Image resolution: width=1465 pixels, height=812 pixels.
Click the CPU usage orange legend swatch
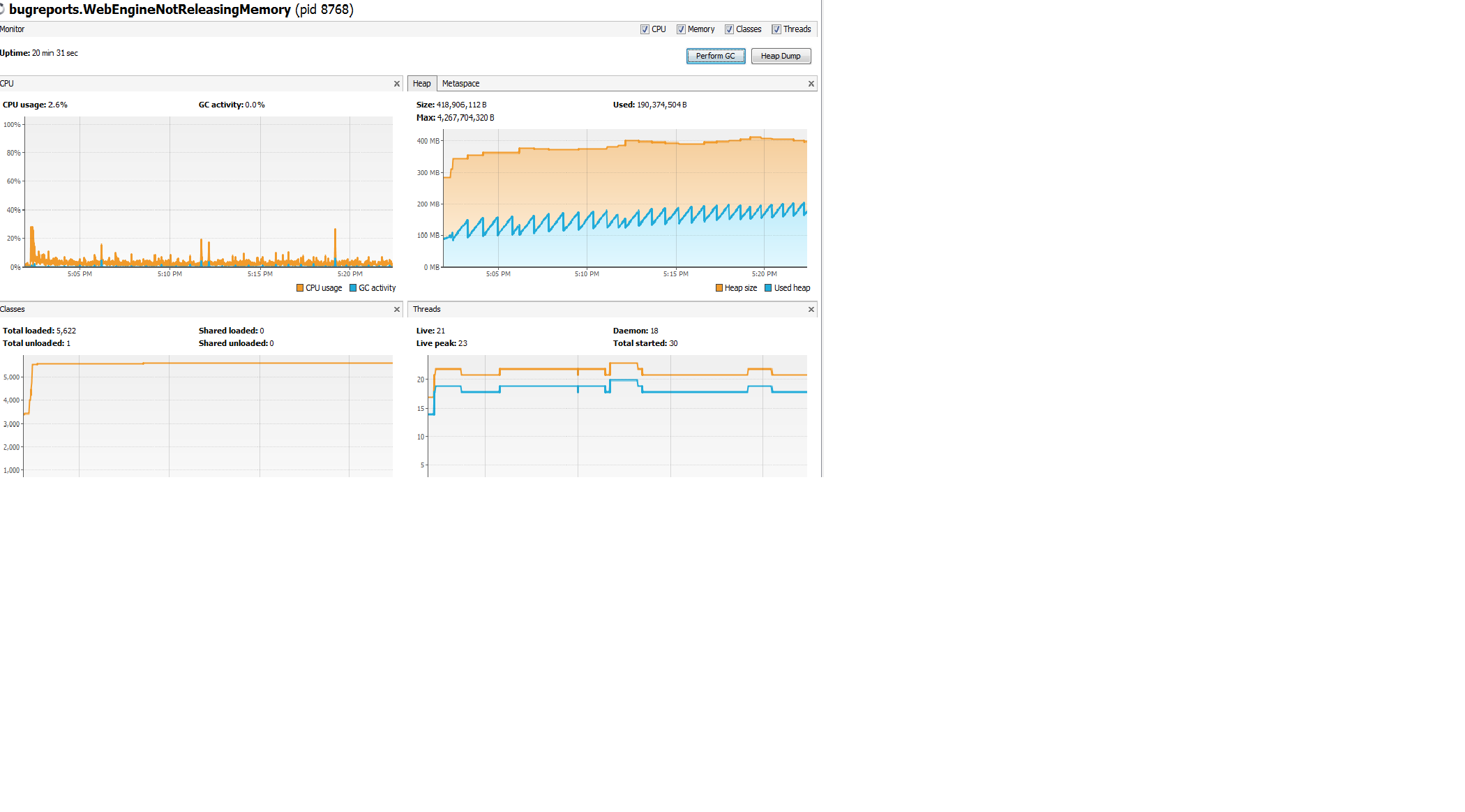[x=300, y=288]
